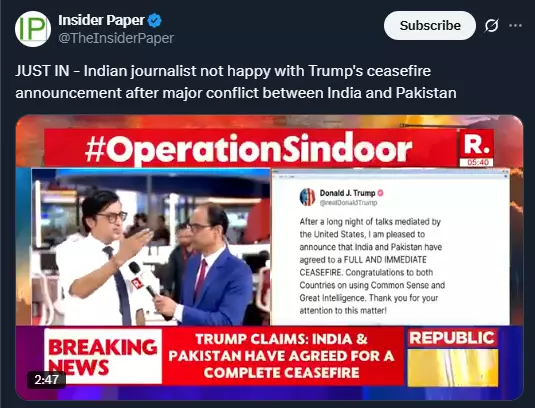Click the Trump Claims ceasefire headline banner
The height and width of the screenshot is (408, 535).
pos(282,356)
